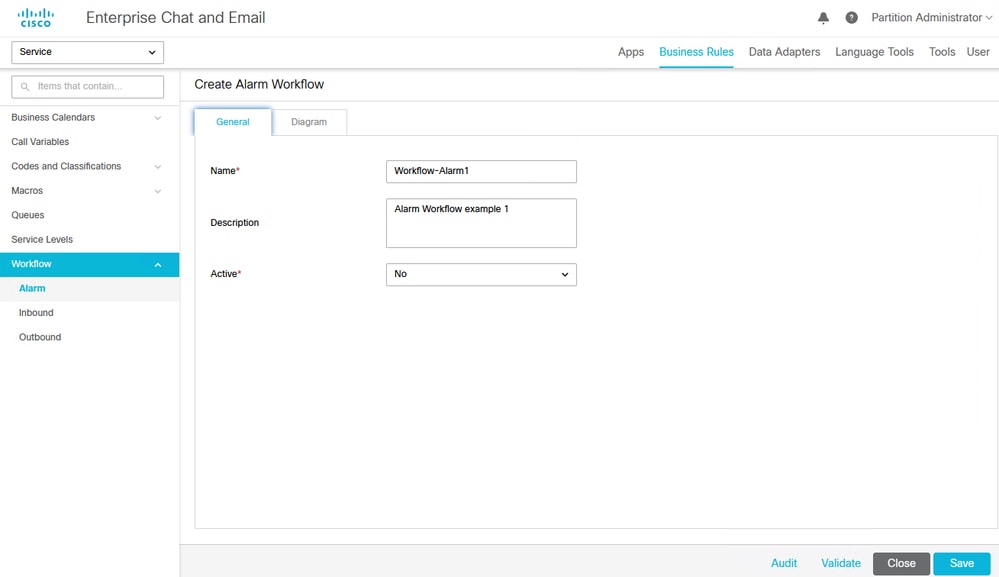Expand the Business Calendars section

157,118
